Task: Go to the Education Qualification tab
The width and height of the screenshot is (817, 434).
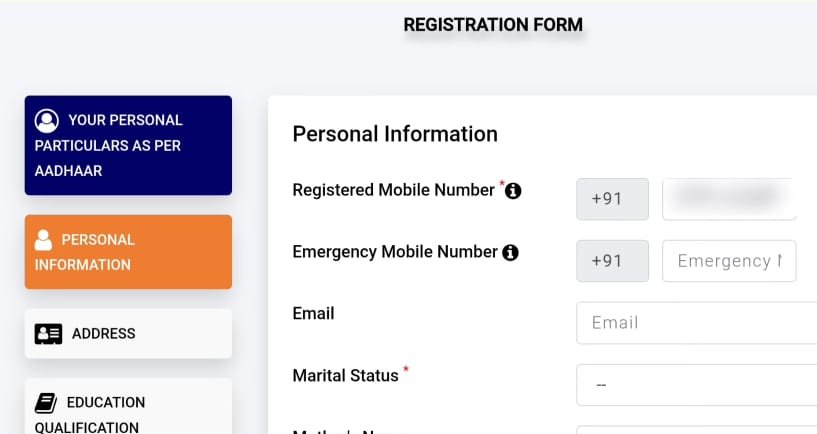Action: pos(128,412)
